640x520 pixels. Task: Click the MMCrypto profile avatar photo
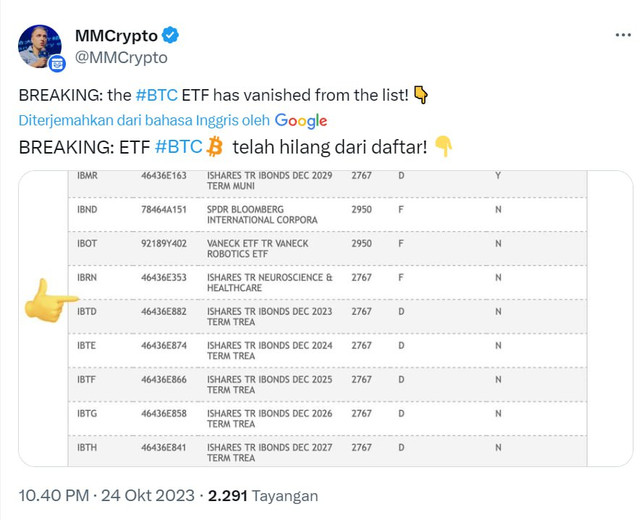tap(40, 46)
